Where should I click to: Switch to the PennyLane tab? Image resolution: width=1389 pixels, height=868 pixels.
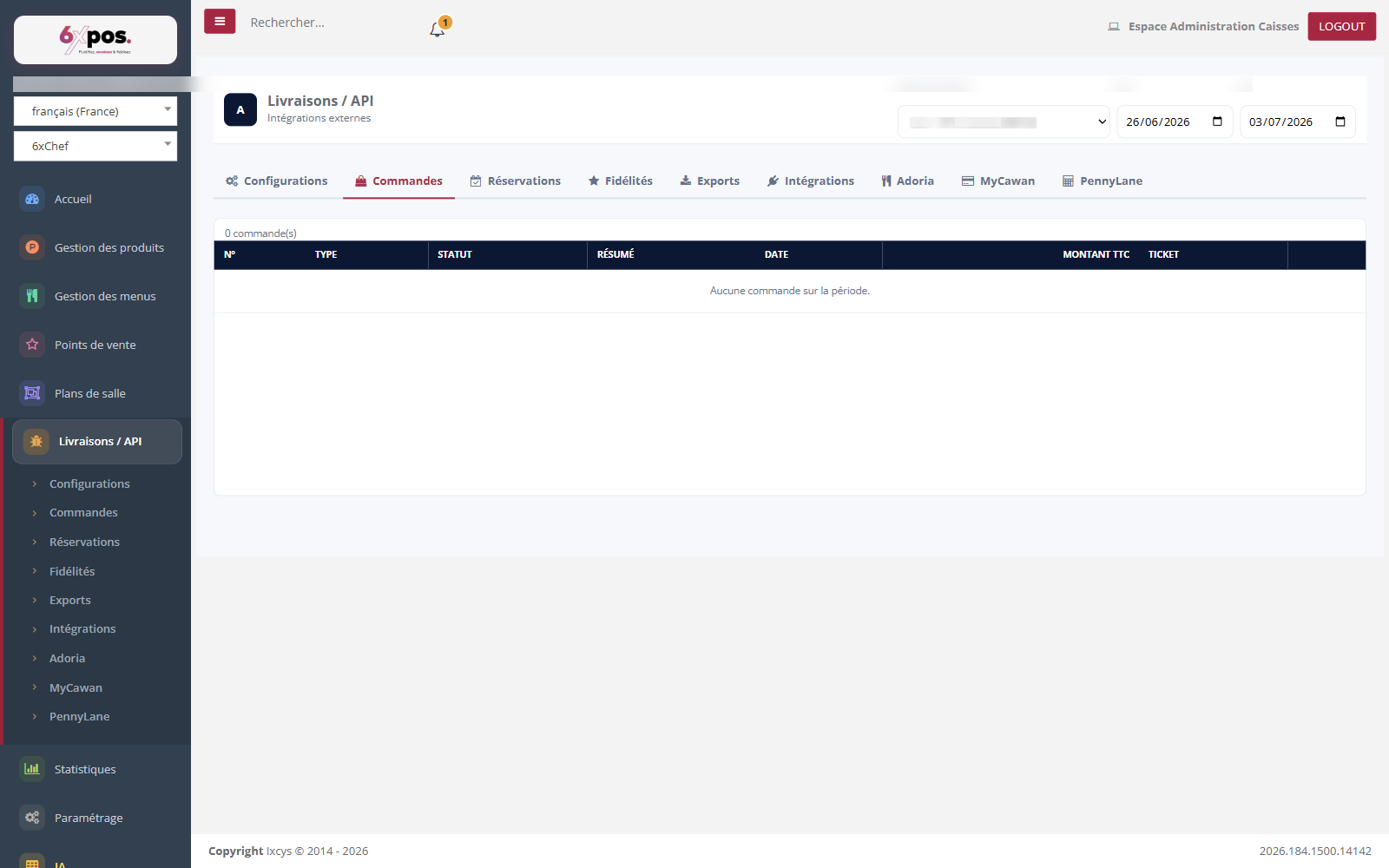point(1103,181)
